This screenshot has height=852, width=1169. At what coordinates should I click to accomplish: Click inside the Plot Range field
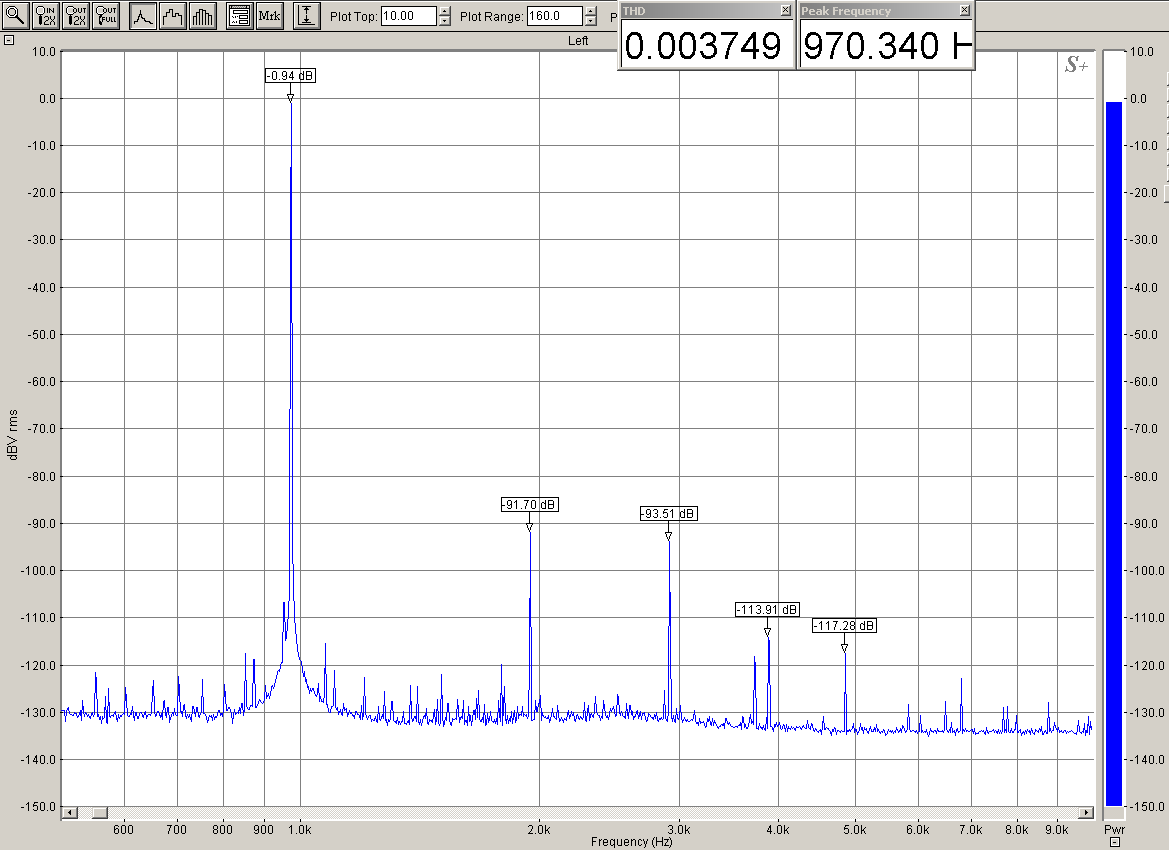554,16
